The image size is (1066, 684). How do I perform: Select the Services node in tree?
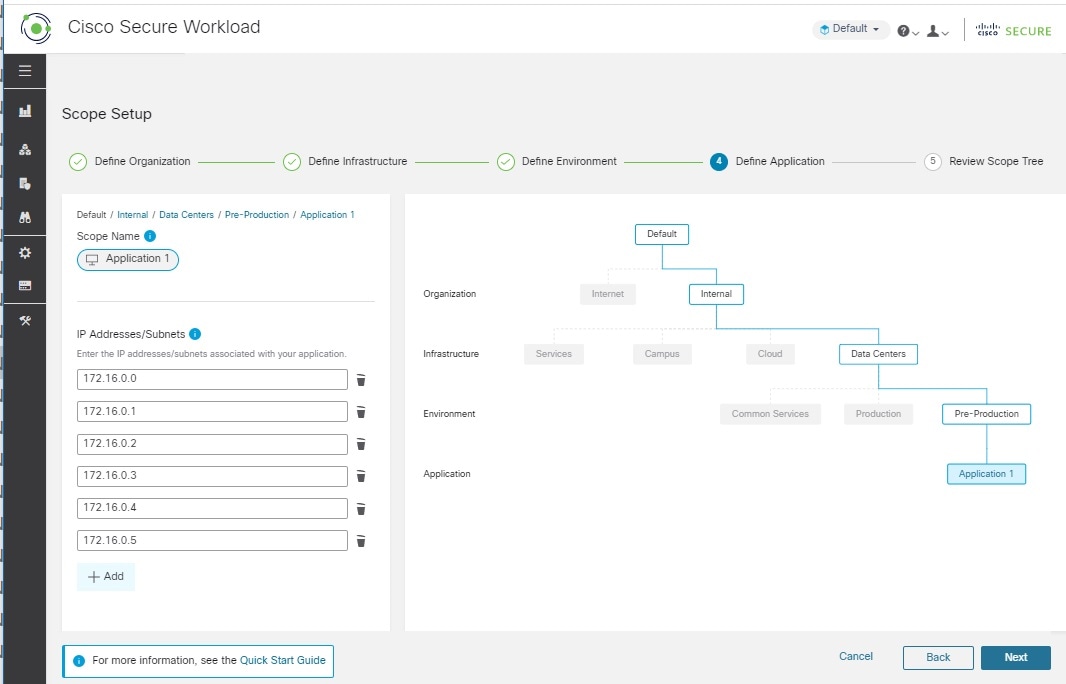pos(553,354)
